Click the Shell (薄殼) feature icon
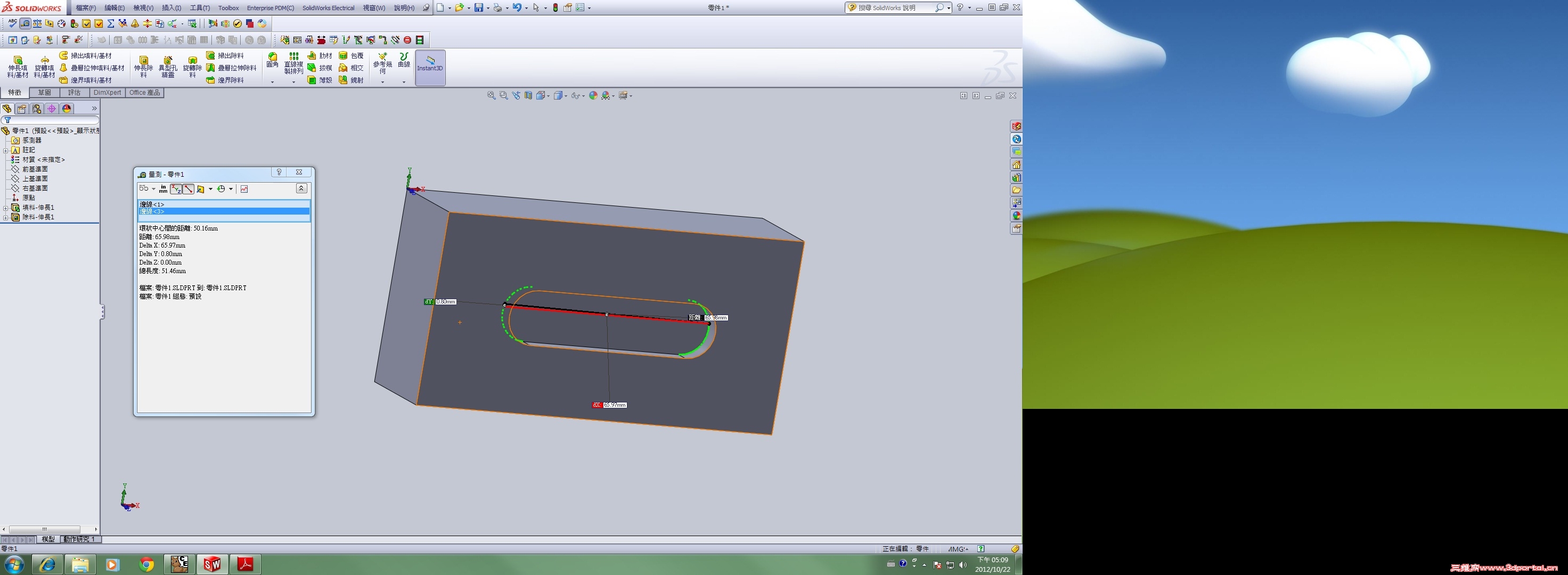Image resolution: width=1568 pixels, height=575 pixels. pyautogui.click(x=312, y=80)
